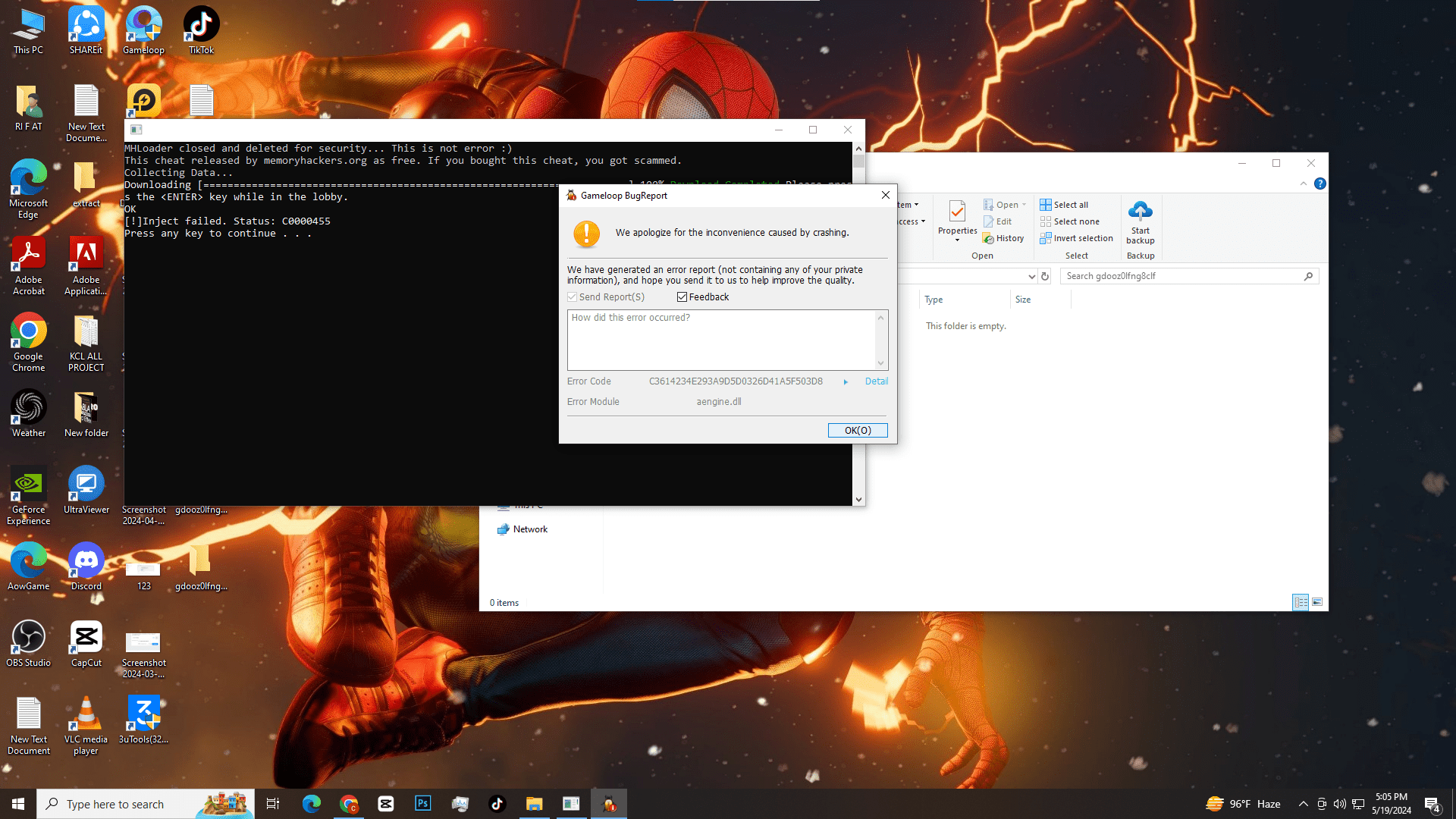This screenshot has height=819, width=1456.
Task: Open the CapCut desktop shortcut
Action: pyautogui.click(x=86, y=643)
